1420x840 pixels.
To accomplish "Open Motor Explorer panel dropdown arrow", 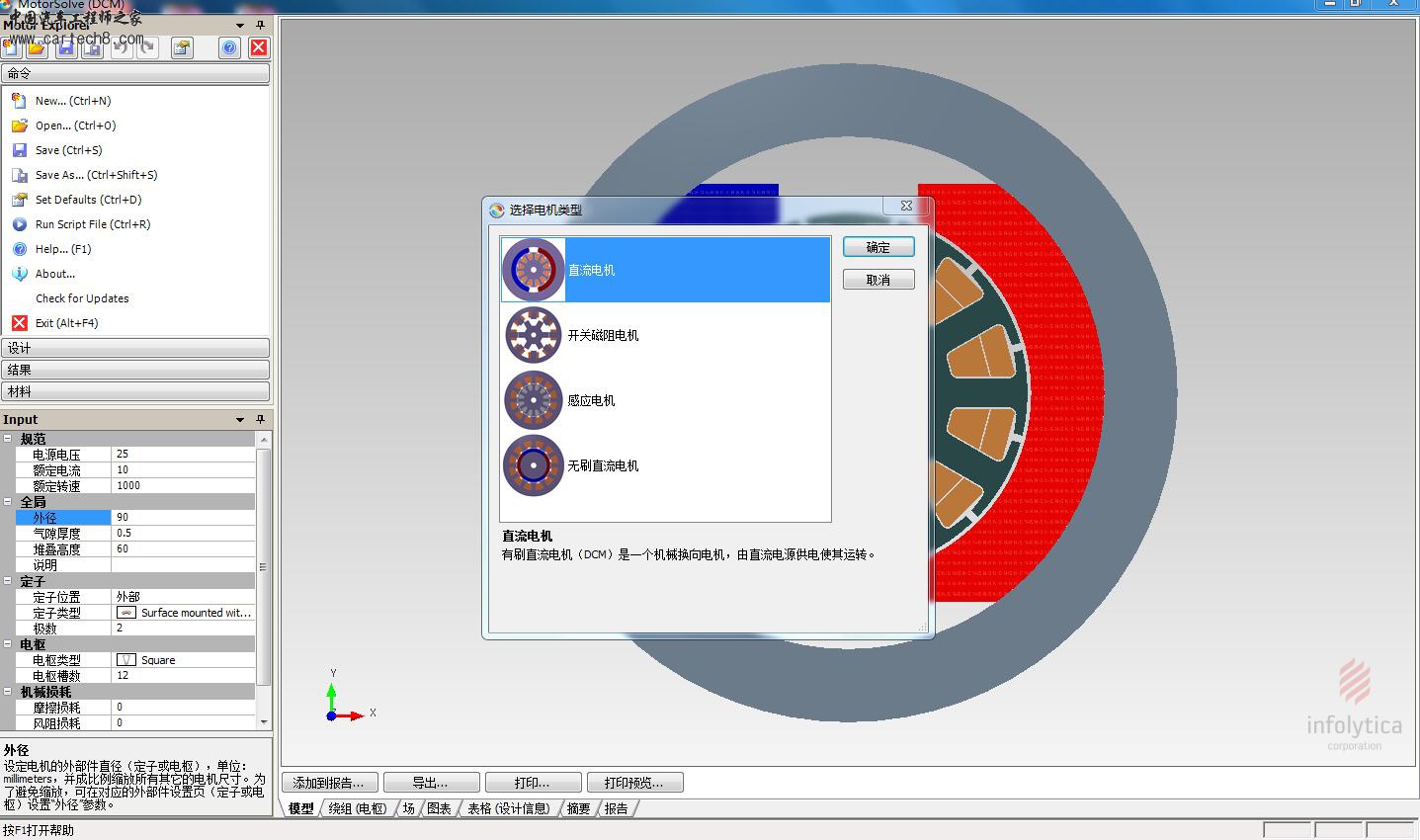I will [x=240, y=25].
